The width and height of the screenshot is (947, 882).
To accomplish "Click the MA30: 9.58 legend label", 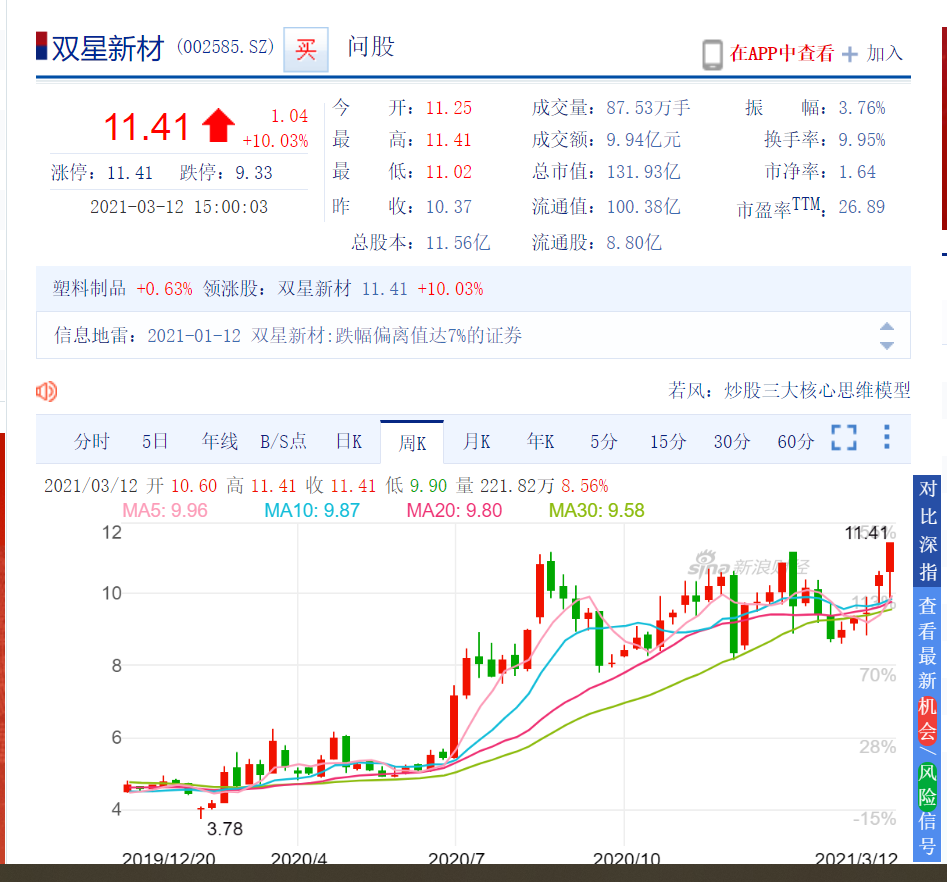I will pos(597,510).
